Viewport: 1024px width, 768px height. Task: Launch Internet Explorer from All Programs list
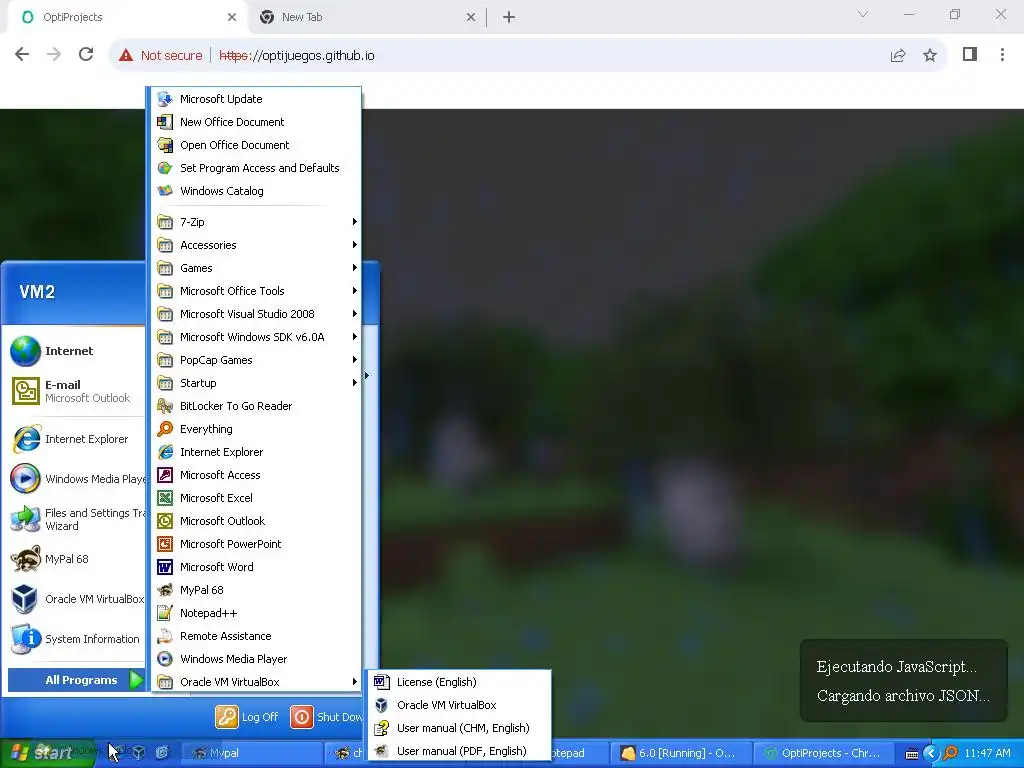(256, 452)
